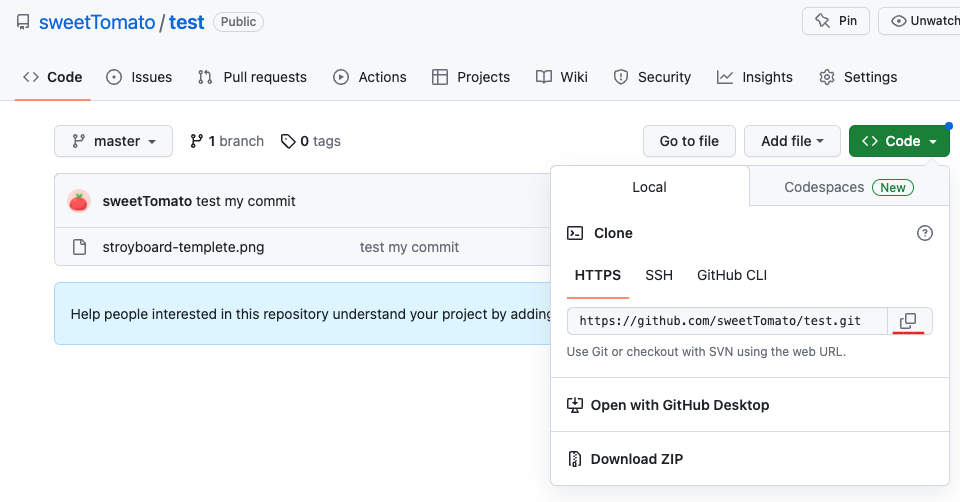Open the Pull requests tab

(252, 77)
